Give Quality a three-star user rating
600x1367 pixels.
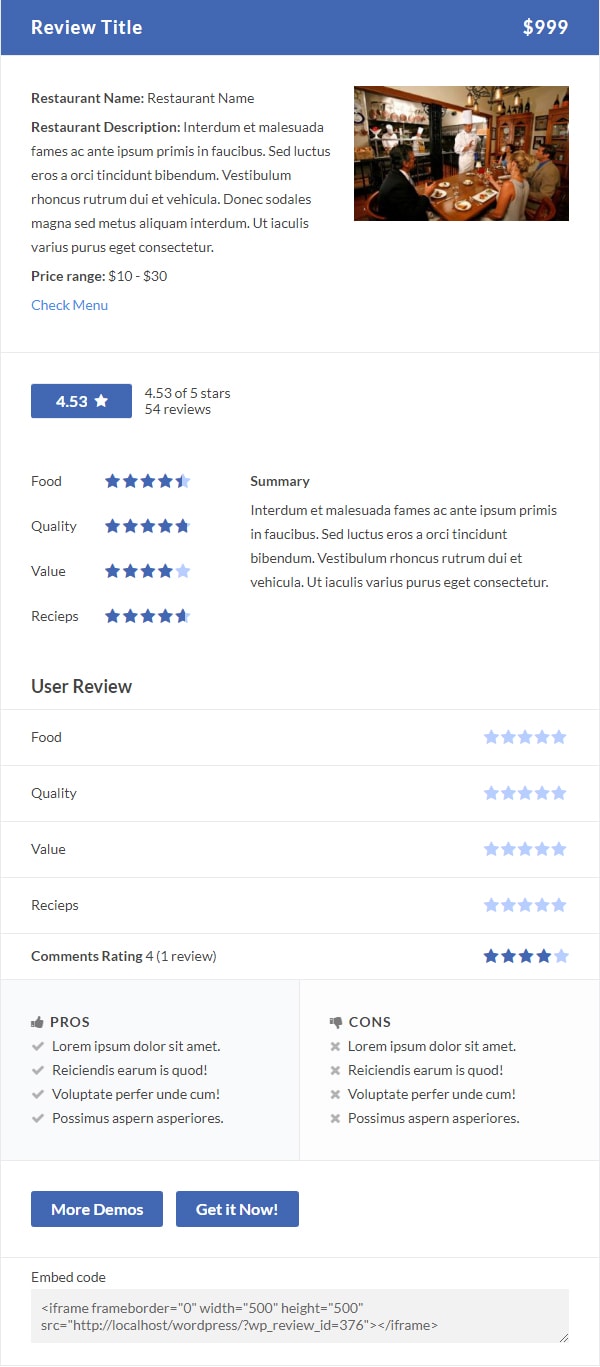click(525, 793)
